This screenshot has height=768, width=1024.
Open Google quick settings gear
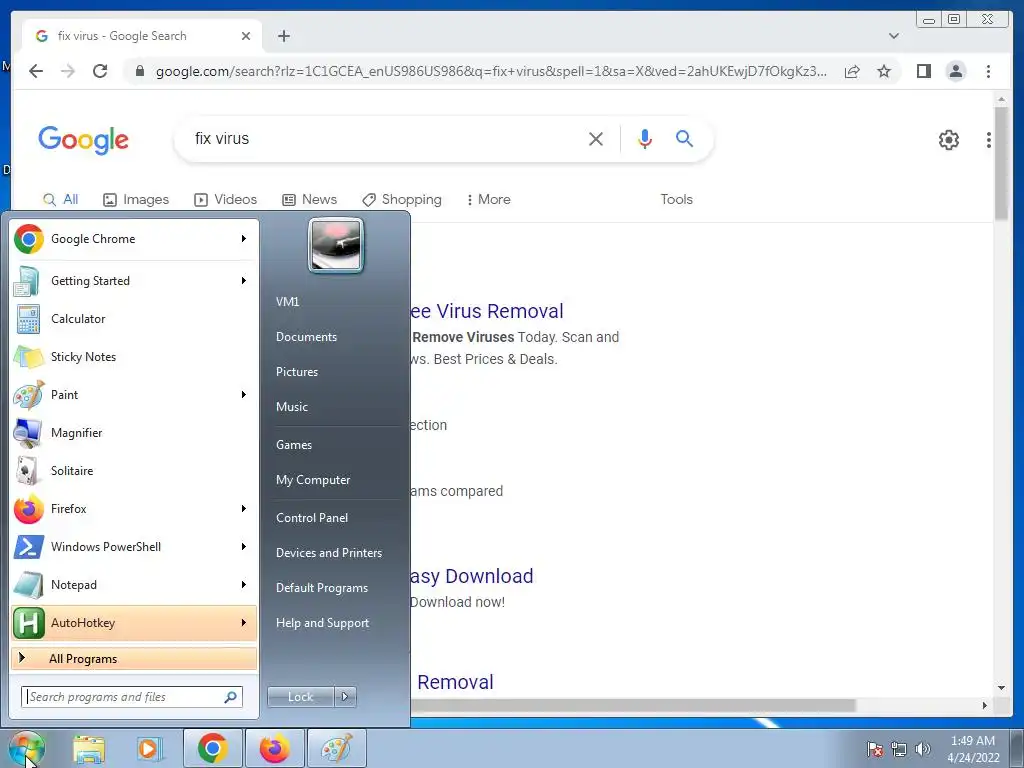[948, 139]
